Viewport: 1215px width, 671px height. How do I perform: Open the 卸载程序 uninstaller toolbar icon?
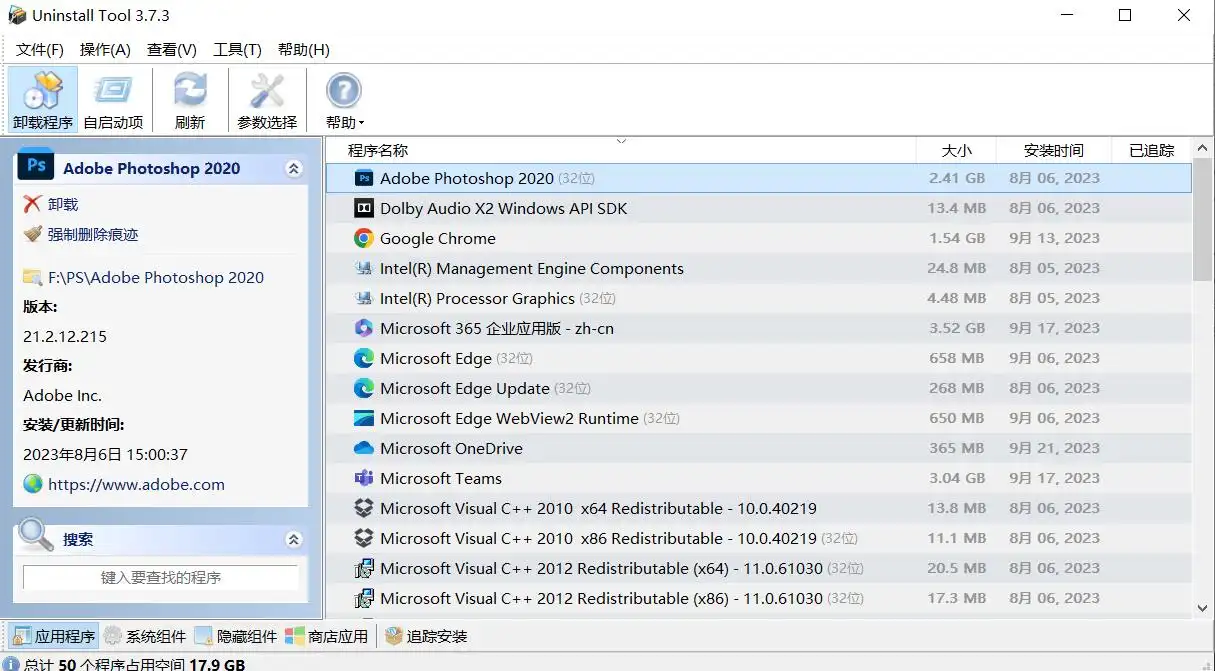pos(43,101)
